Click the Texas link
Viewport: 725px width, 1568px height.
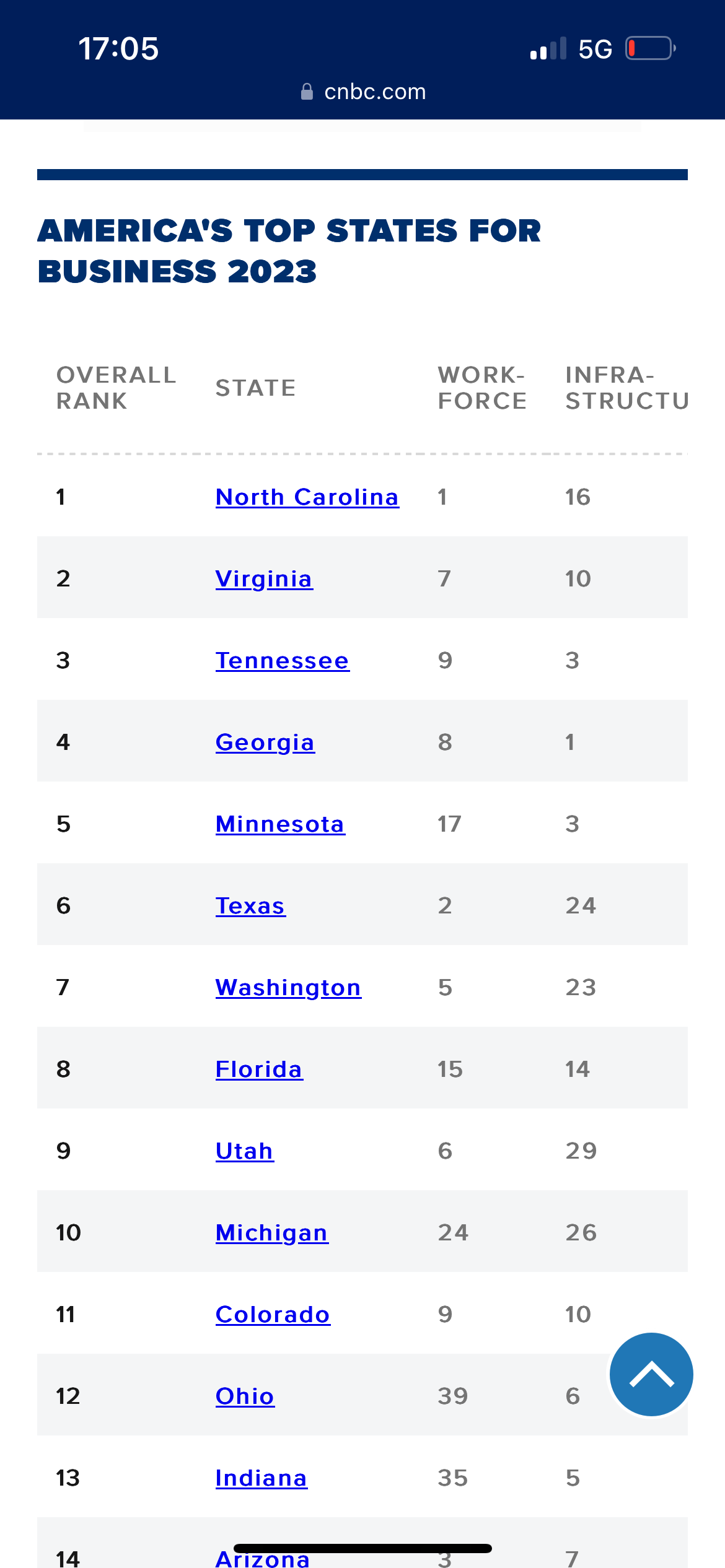tap(250, 905)
